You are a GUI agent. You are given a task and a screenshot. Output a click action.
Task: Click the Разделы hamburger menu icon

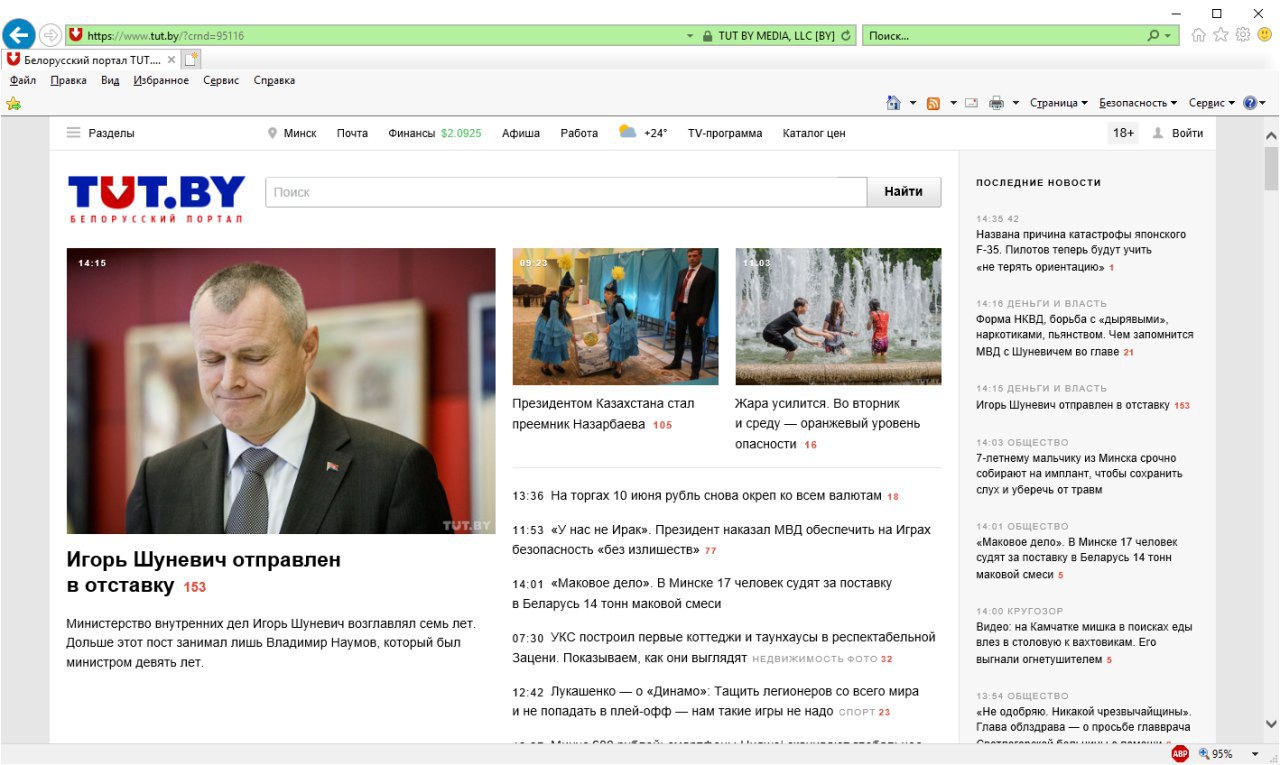[73, 133]
